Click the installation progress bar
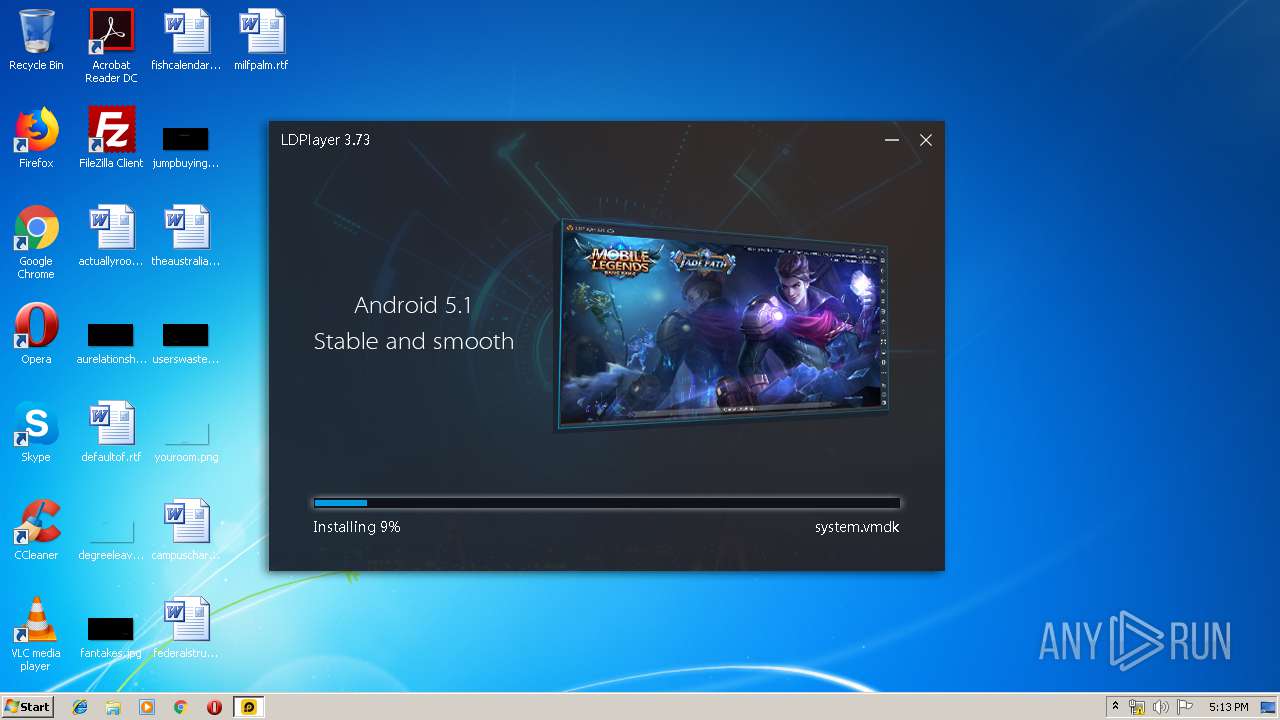This screenshot has width=1280, height=720. [x=607, y=503]
